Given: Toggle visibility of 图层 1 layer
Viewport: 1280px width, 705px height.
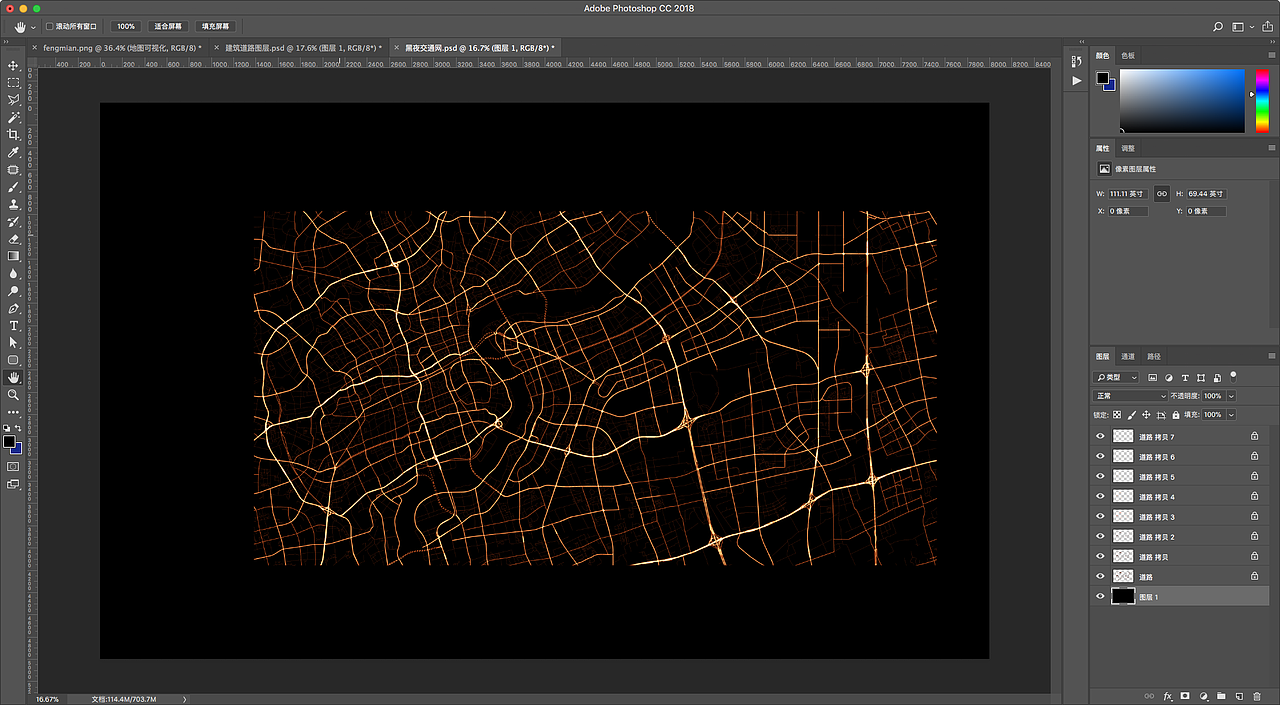Looking at the screenshot, I should (1101, 597).
